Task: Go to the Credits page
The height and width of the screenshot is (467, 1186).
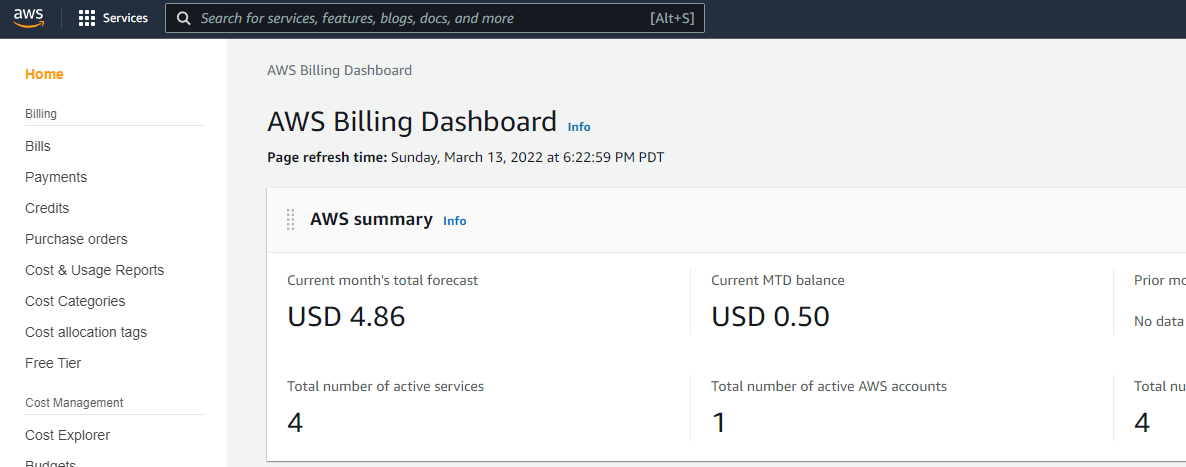Action: click(47, 208)
